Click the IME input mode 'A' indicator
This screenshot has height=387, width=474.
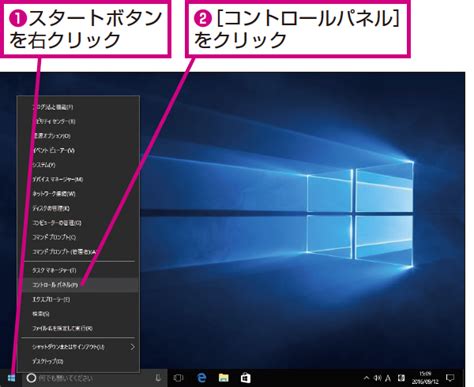coord(388,378)
